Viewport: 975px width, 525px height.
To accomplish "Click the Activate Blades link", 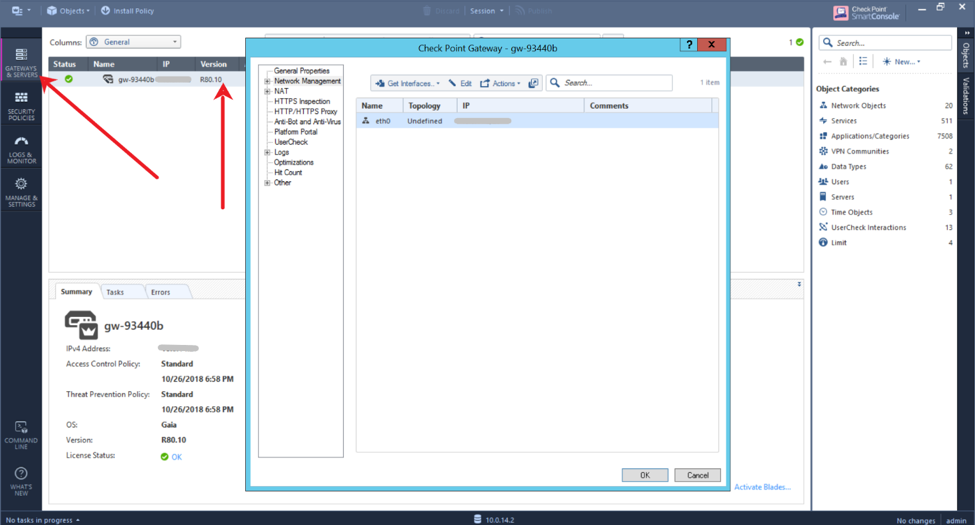I will (x=762, y=487).
